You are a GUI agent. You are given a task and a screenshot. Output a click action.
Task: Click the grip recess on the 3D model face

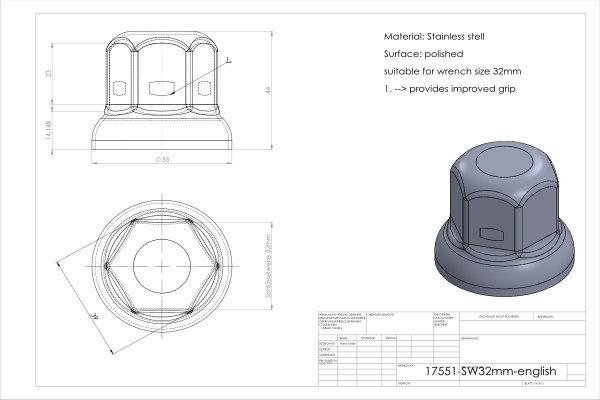(491, 233)
